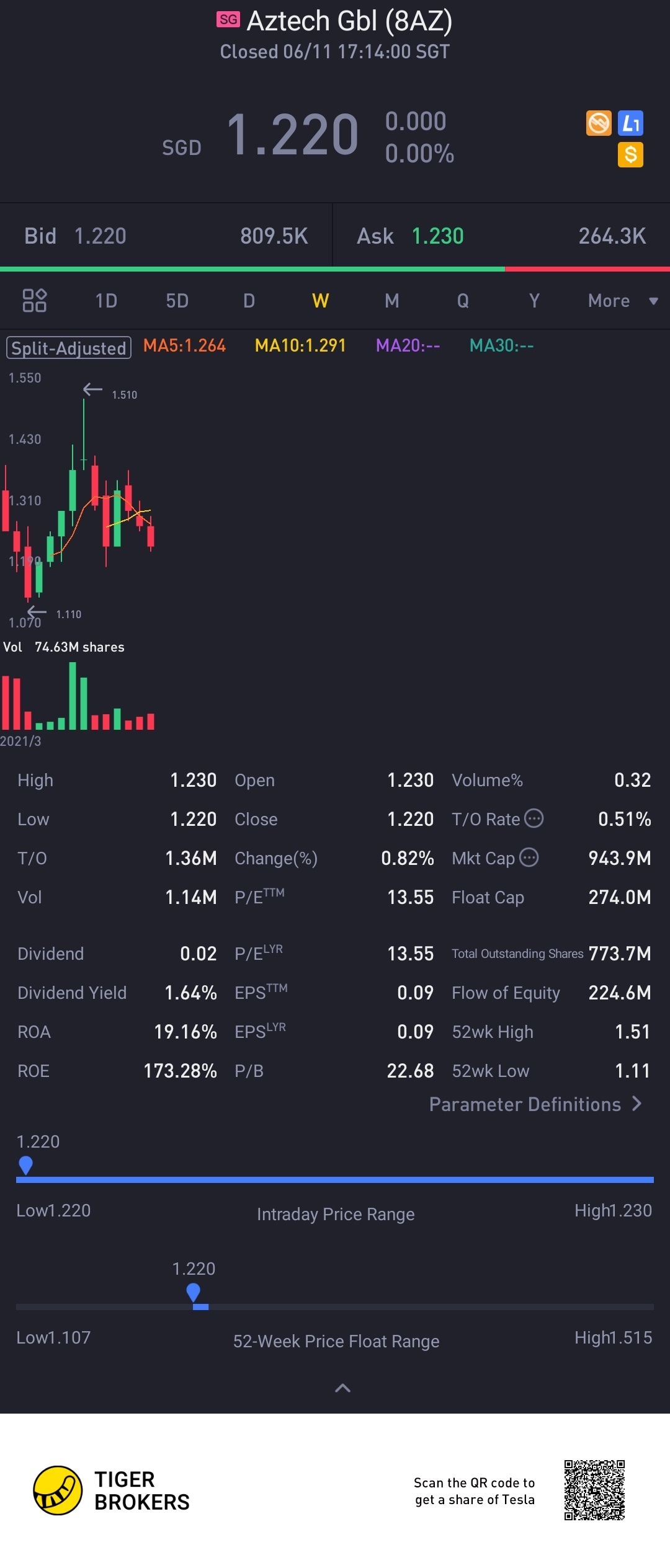
Task: Expand the More timeframes dropdown
Action: coord(622,301)
